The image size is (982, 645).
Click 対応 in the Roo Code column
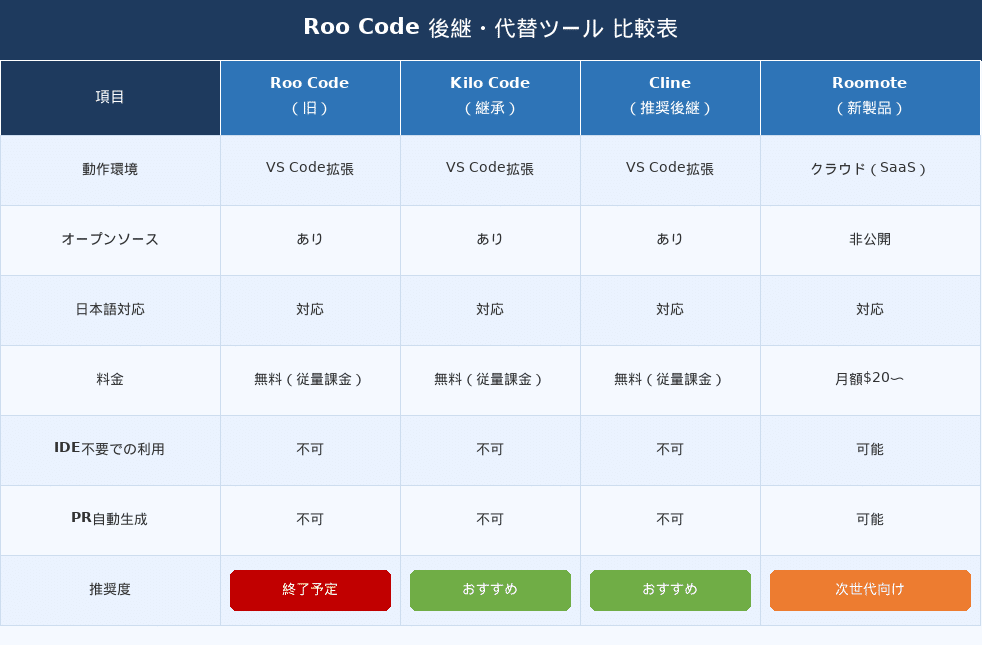pos(310,309)
